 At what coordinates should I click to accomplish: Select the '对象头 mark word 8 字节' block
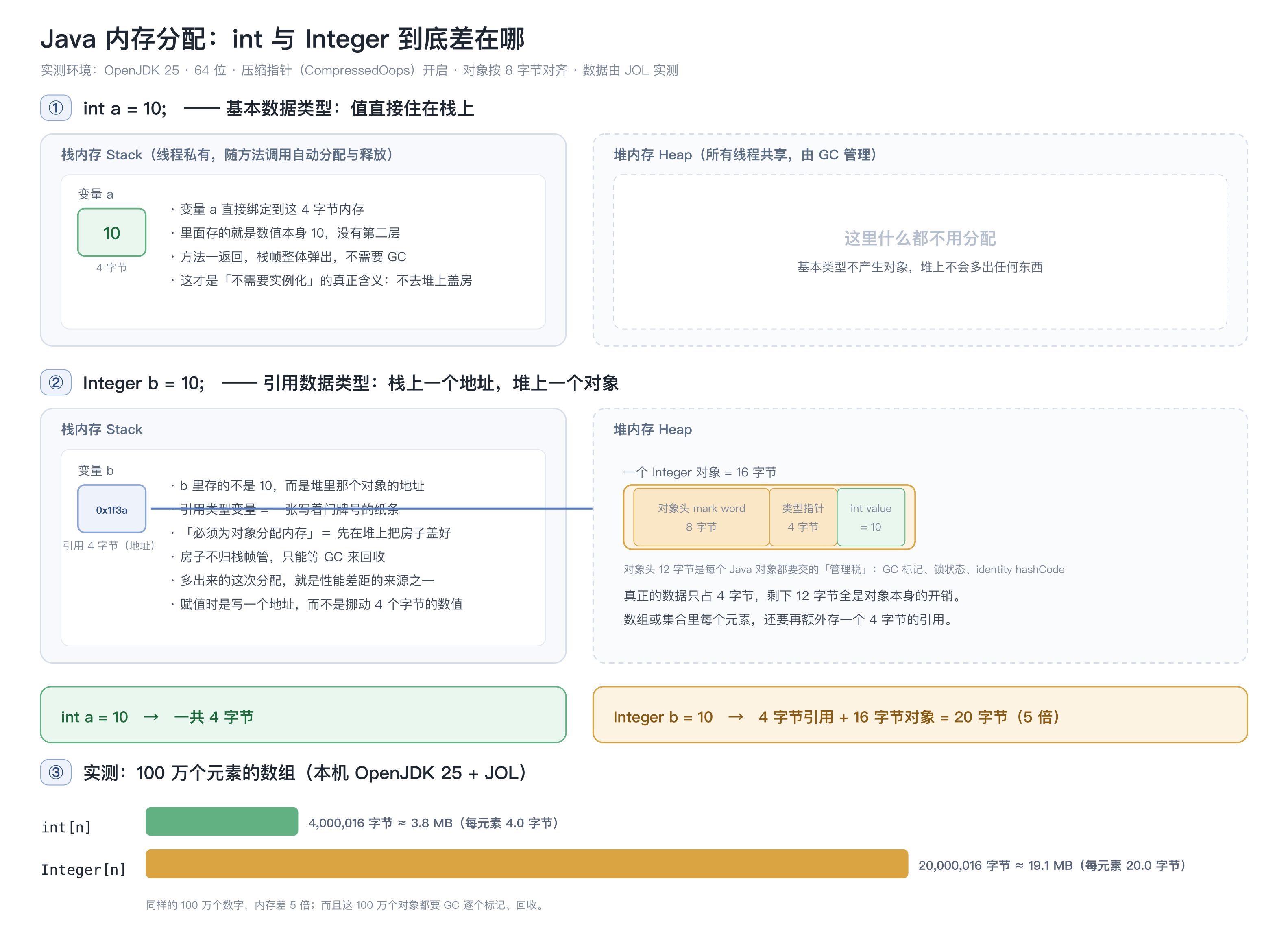(701, 517)
